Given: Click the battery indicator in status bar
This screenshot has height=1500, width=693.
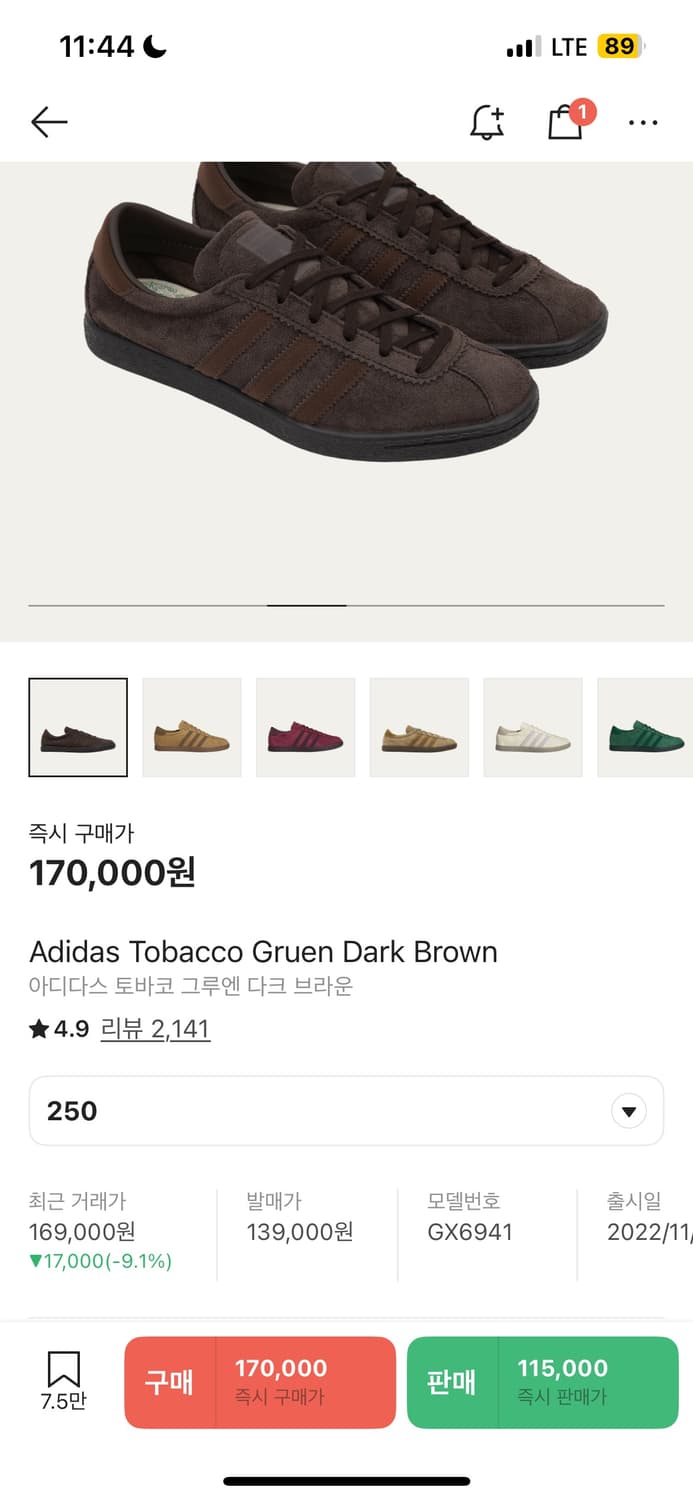Looking at the screenshot, I should (620, 46).
